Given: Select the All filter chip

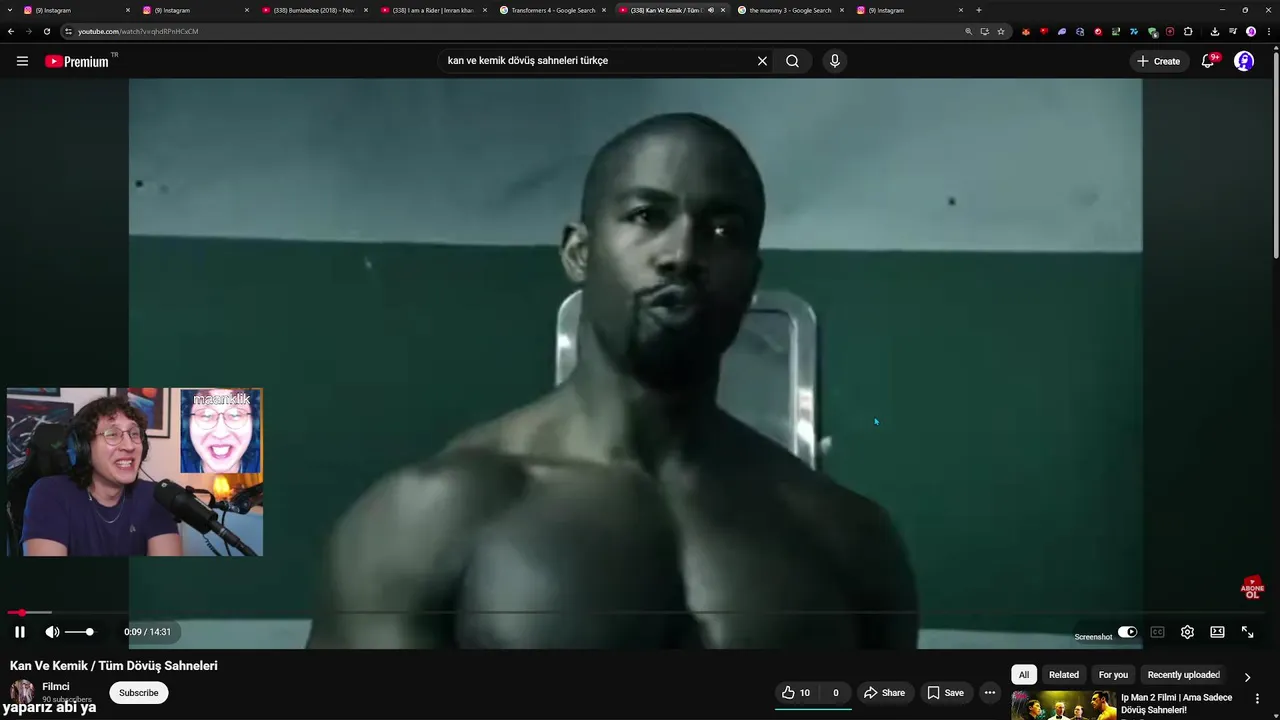Looking at the screenshot, I should (1023, 675).
